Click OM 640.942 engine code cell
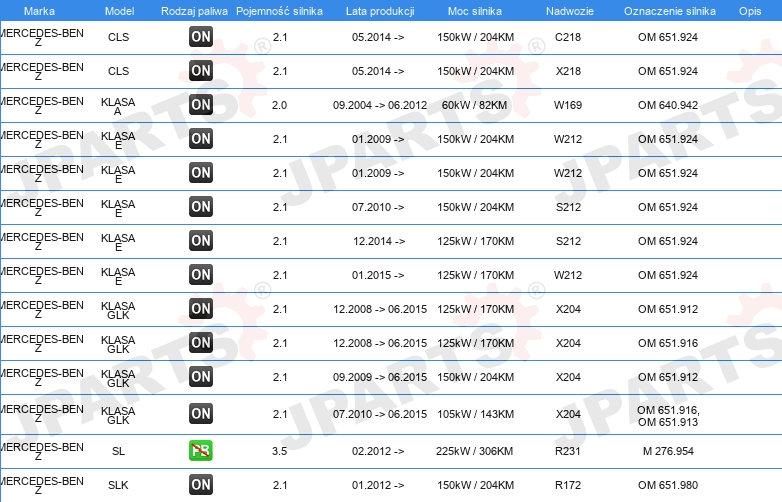The width and height of the screenshot is (782, 502). point(668,105)
